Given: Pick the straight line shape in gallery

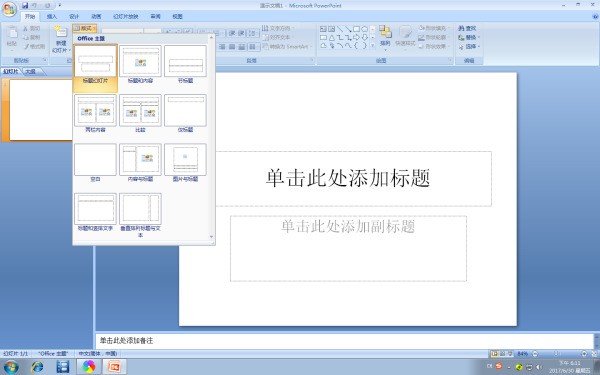Looking at the screenshot, I should tap(339, 29).
